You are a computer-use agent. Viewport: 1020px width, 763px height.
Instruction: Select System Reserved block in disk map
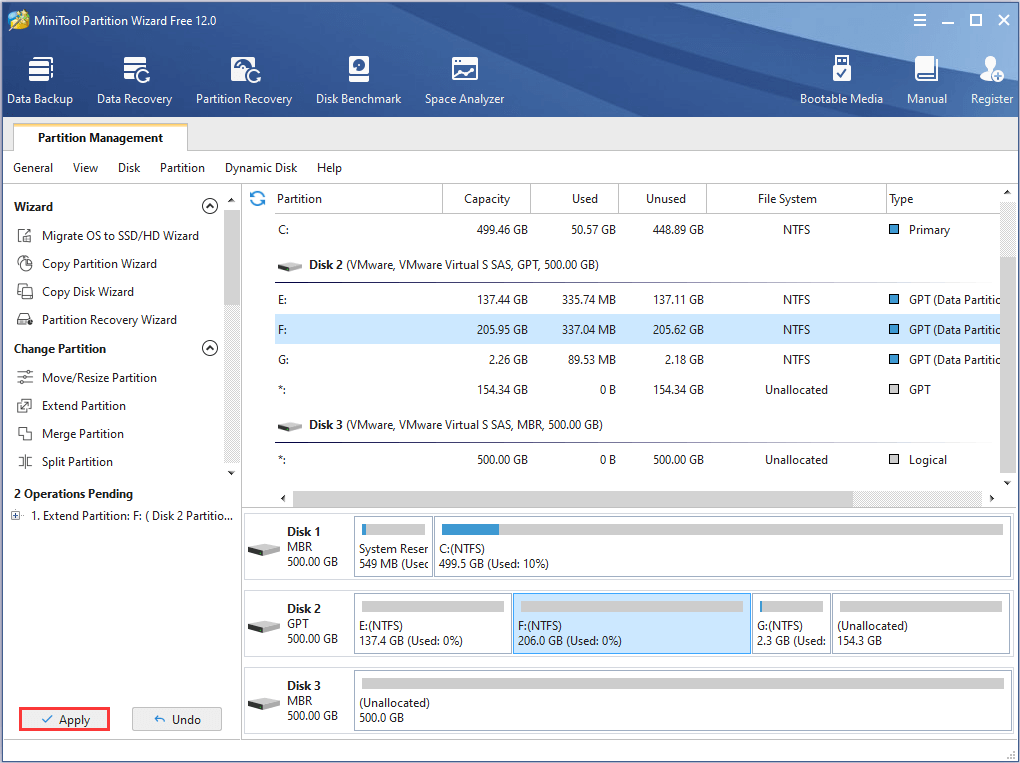[x=394, y=546]
